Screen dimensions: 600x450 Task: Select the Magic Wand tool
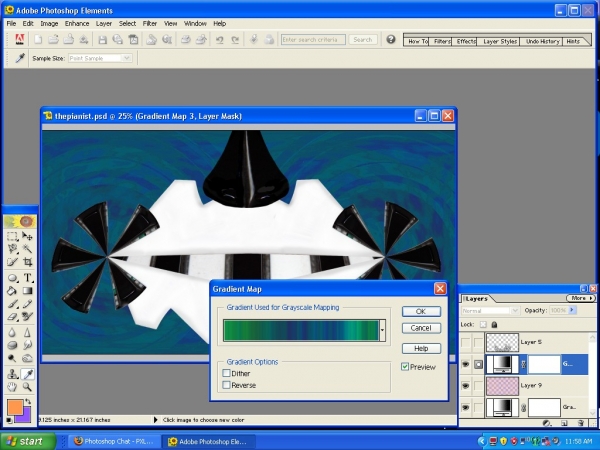(x=27, y=249)
